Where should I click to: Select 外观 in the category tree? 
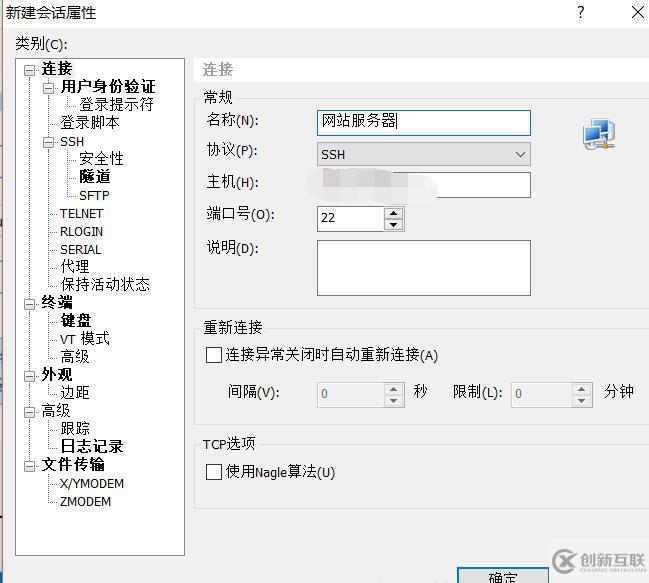(57, 374)
